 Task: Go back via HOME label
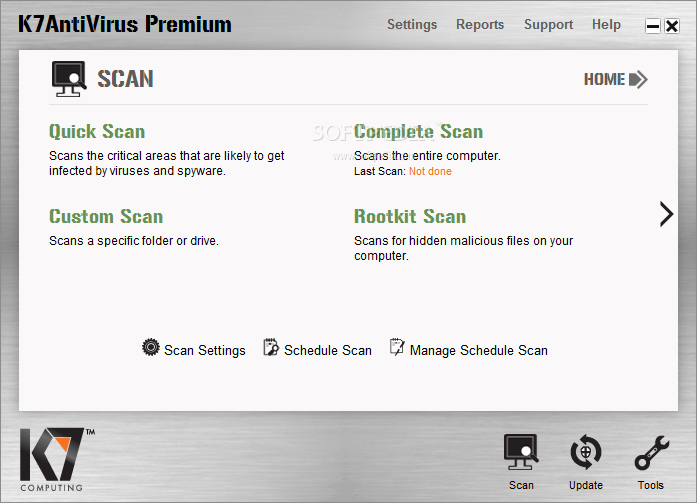pos(604,80)
